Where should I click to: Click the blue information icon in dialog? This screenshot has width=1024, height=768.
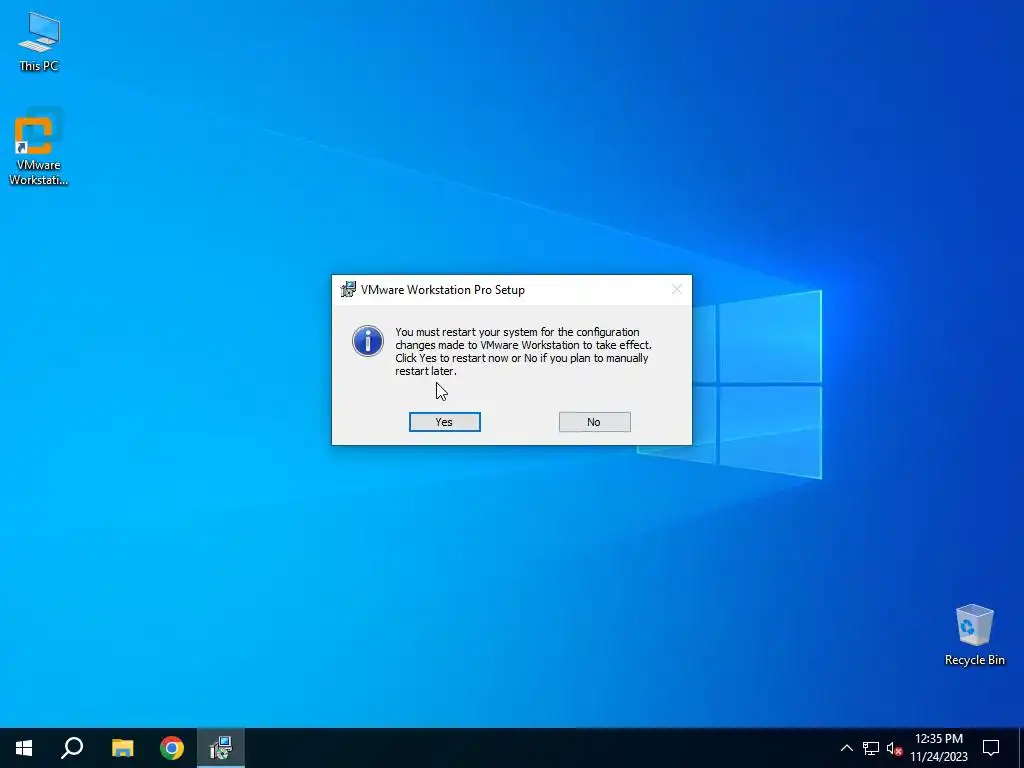pyautogui.click(x=368, y=341)
